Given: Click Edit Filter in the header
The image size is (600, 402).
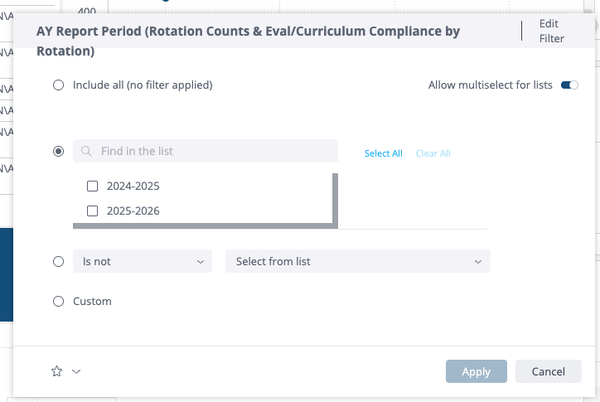Looking at the screenshot, I should (x=551, y=31).
